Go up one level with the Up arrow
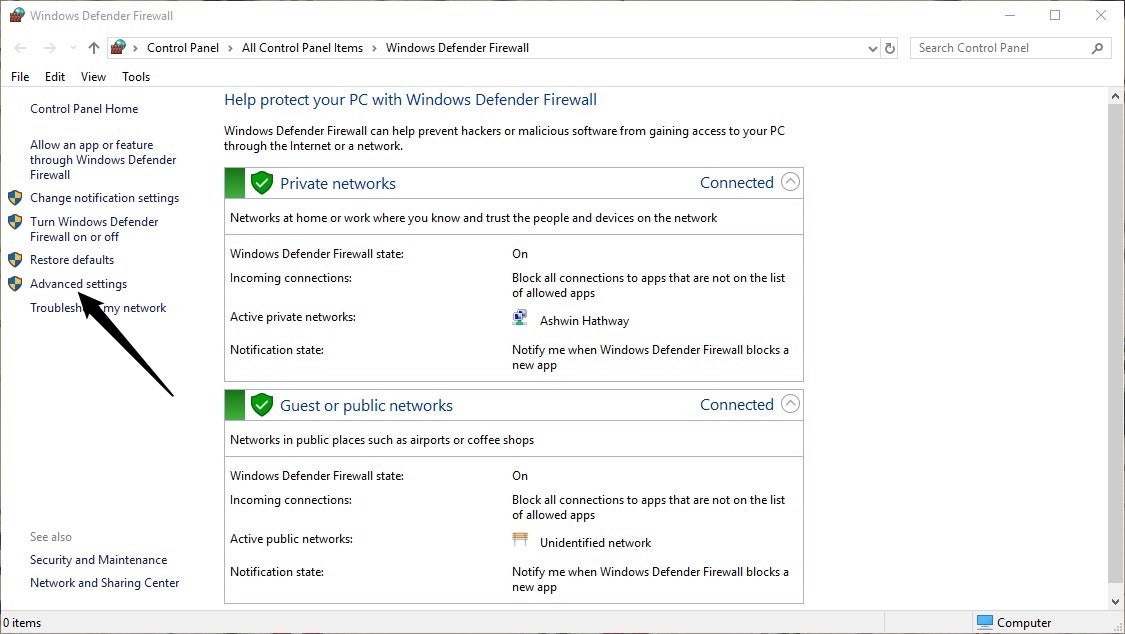 pyautogui.click(x=93, y=48)
